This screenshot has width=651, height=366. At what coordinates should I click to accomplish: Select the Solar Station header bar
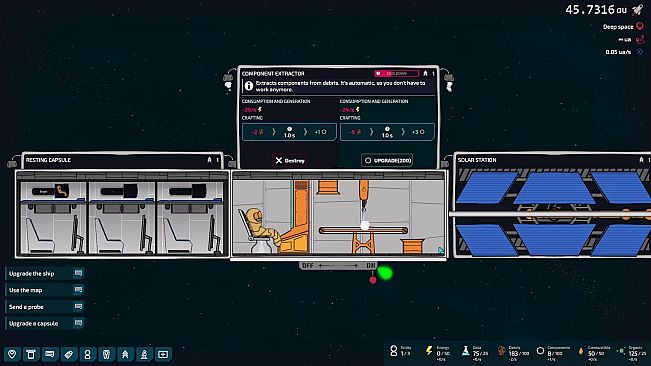point(552,160)
